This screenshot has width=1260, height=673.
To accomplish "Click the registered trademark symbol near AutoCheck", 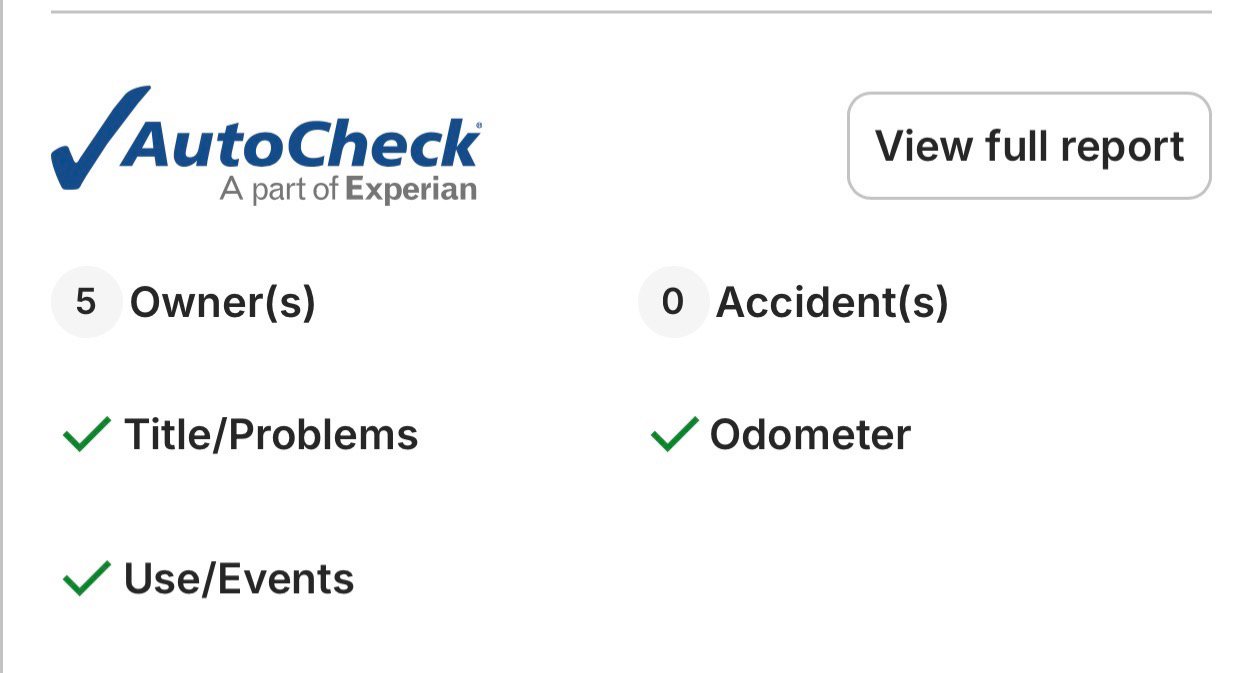I will [x=477, y=125].
